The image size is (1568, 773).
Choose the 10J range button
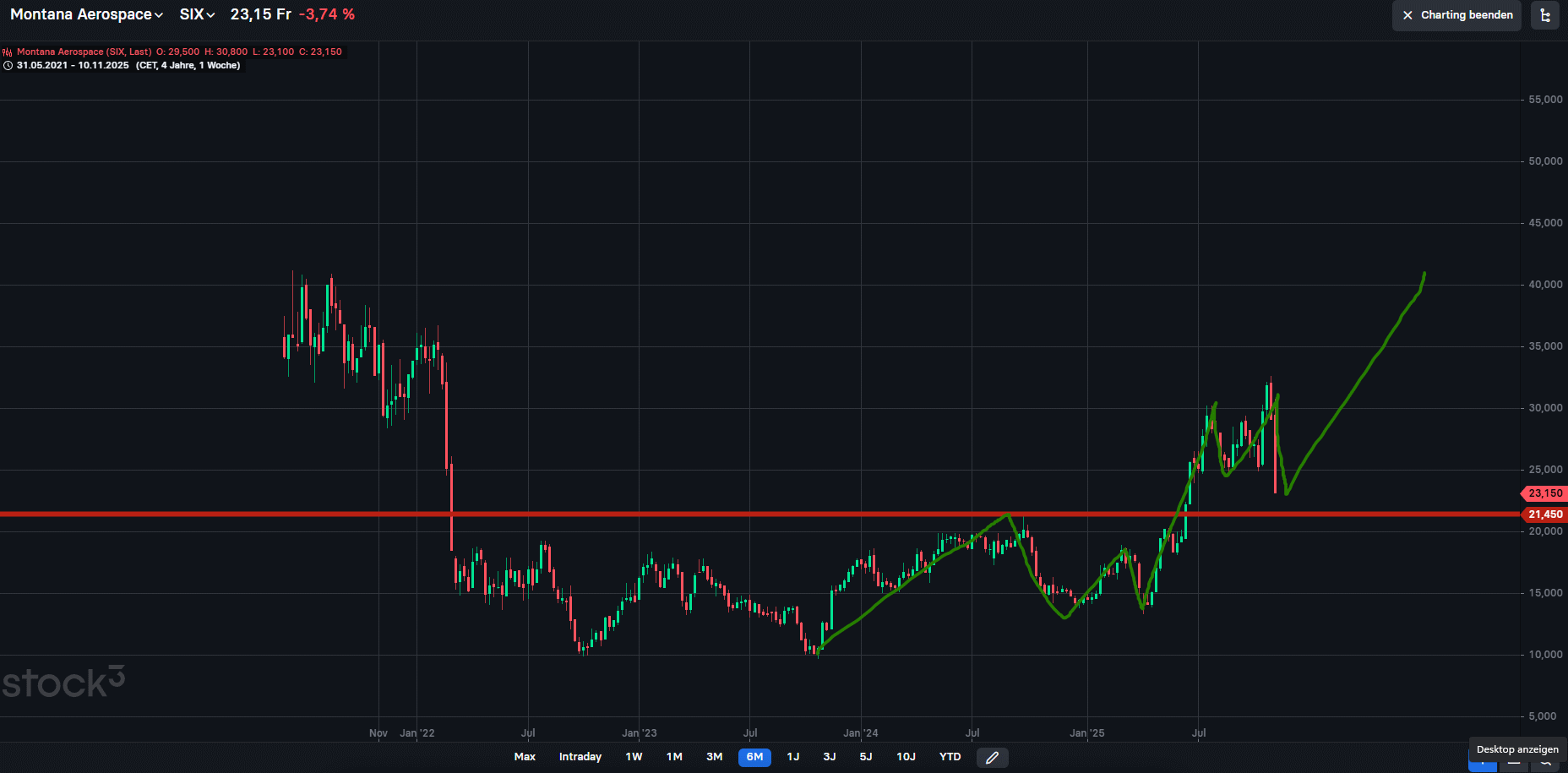pos(906,757)
